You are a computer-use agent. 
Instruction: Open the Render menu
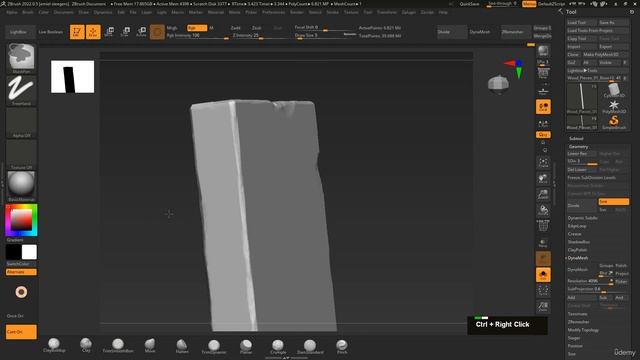297,12
